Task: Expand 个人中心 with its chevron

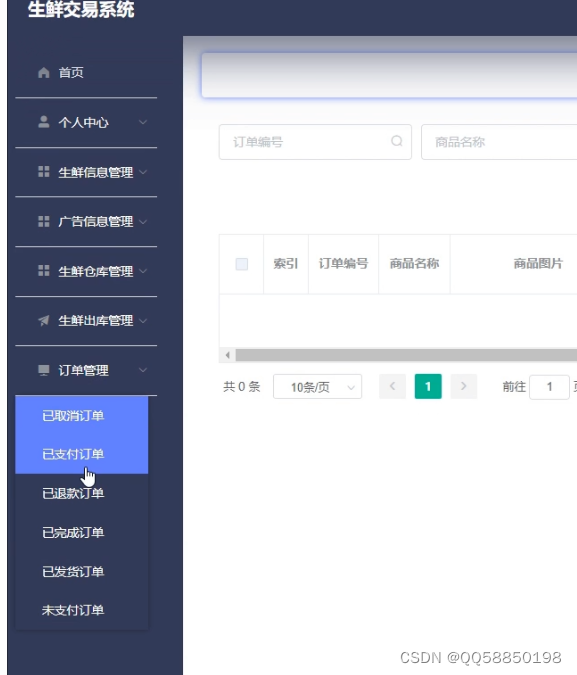Action: (143, 122)
